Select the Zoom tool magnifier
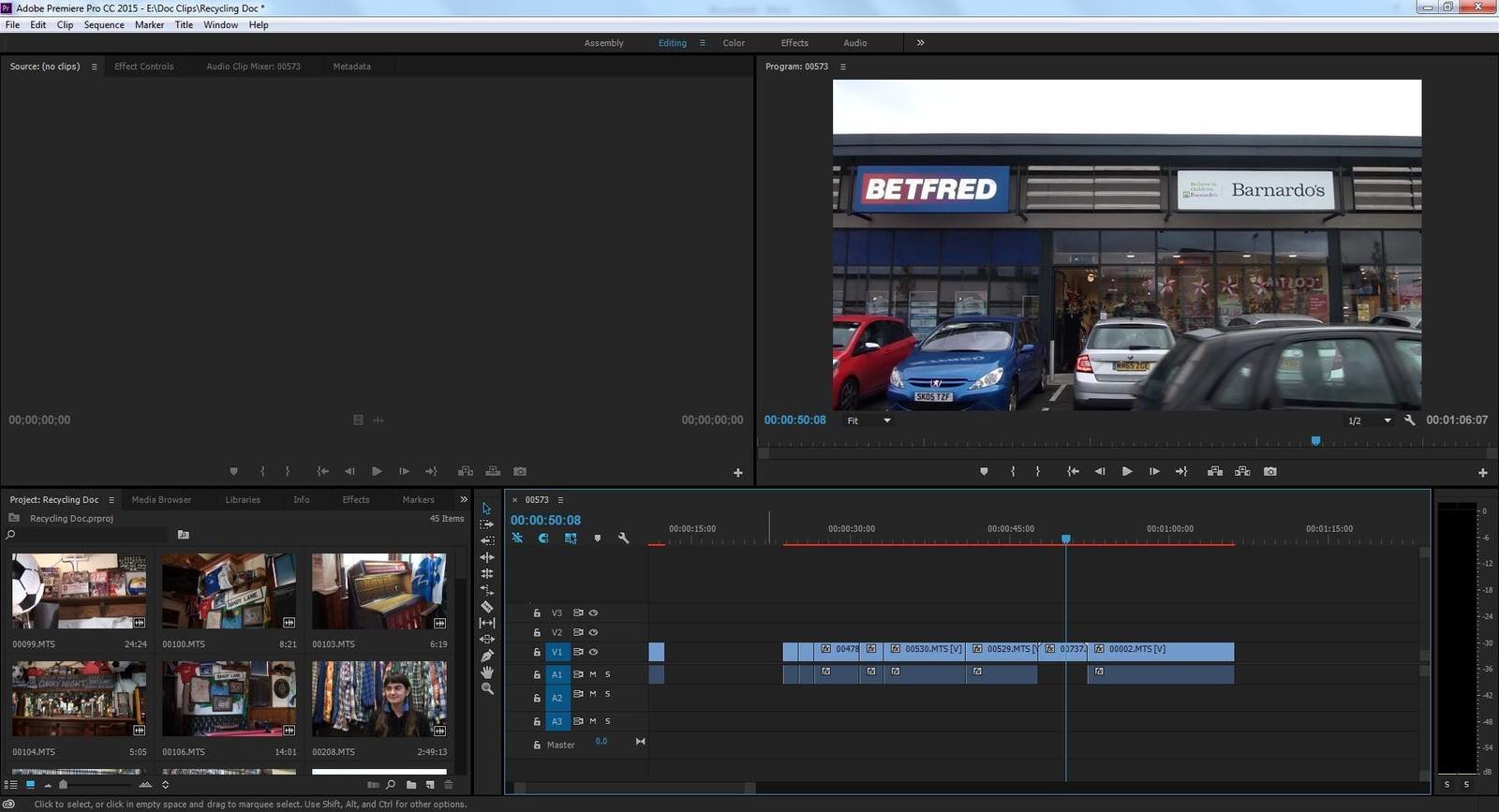 [x=487, y=688]
